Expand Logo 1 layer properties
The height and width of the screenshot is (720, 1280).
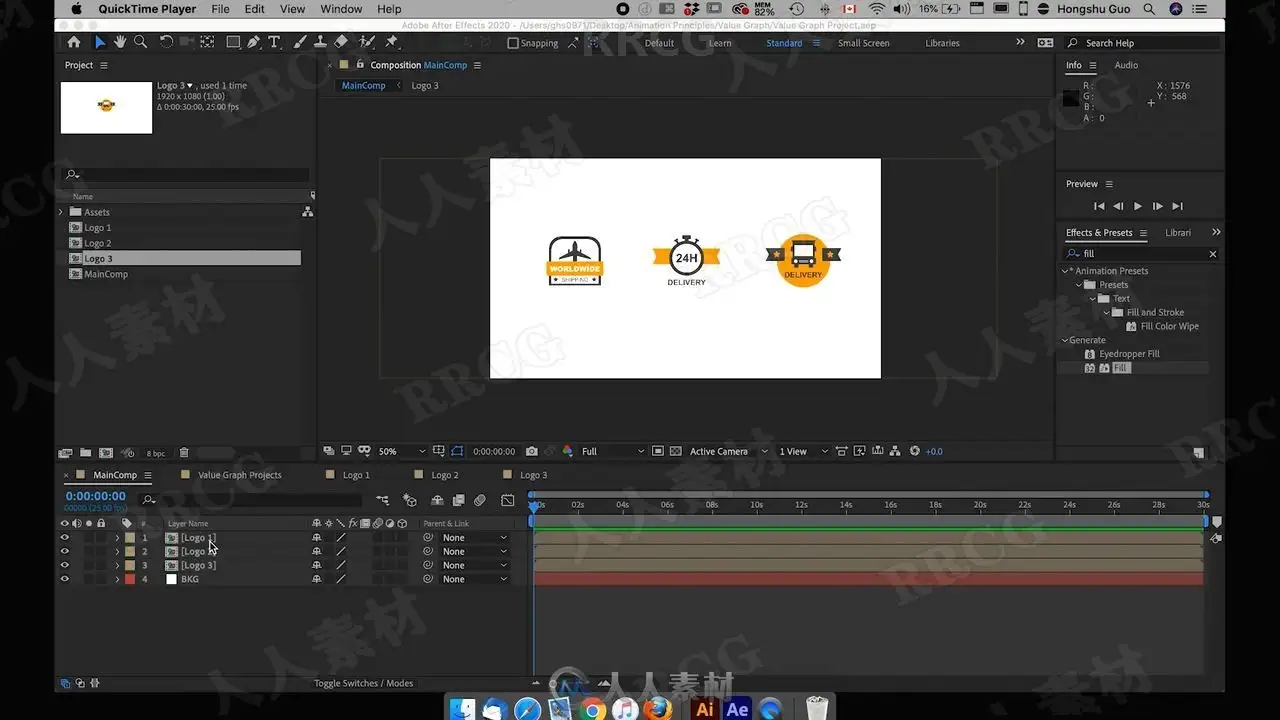click(117, 538)
